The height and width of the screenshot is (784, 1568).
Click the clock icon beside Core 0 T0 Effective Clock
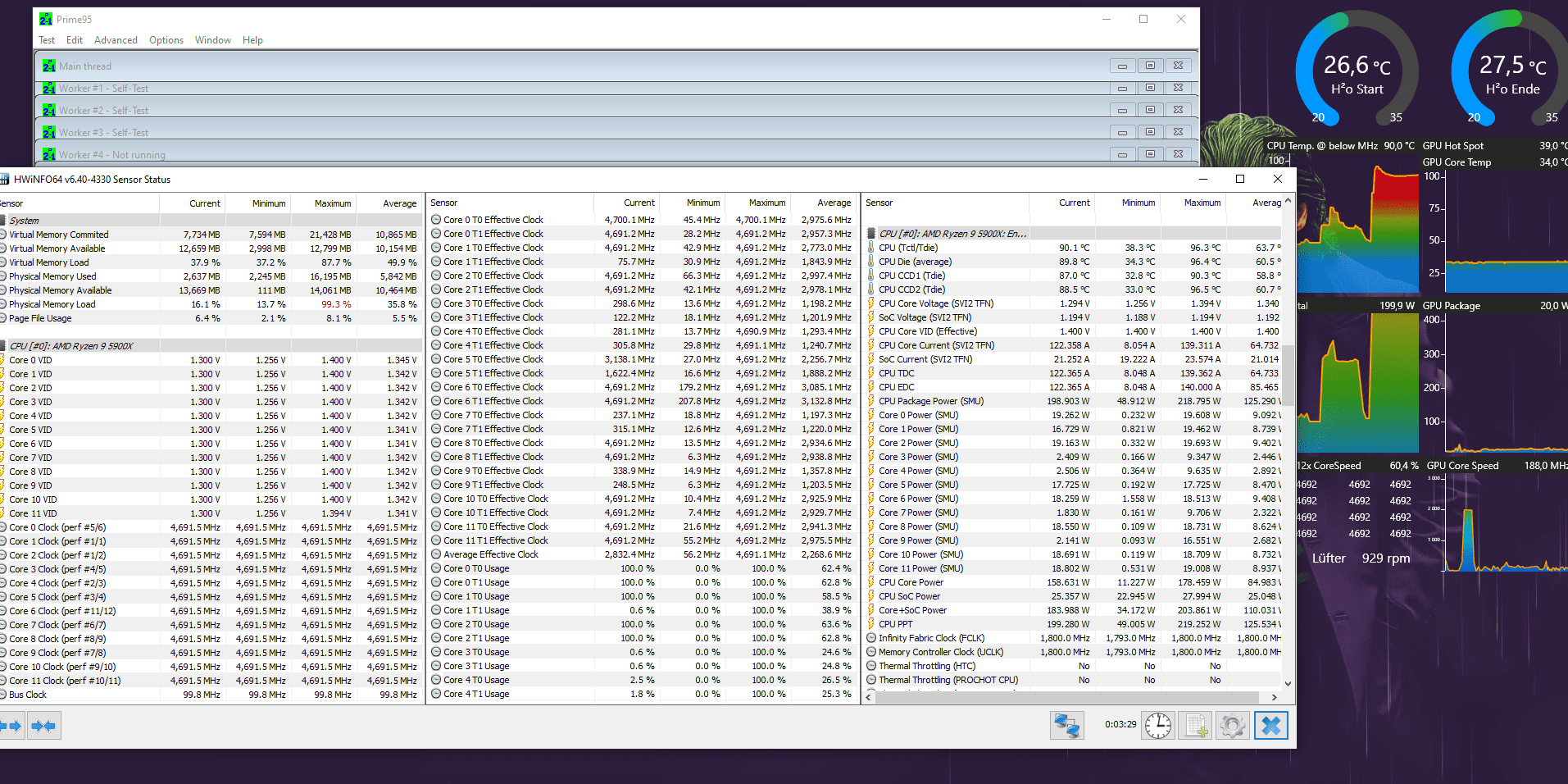(x=436, y=220)
